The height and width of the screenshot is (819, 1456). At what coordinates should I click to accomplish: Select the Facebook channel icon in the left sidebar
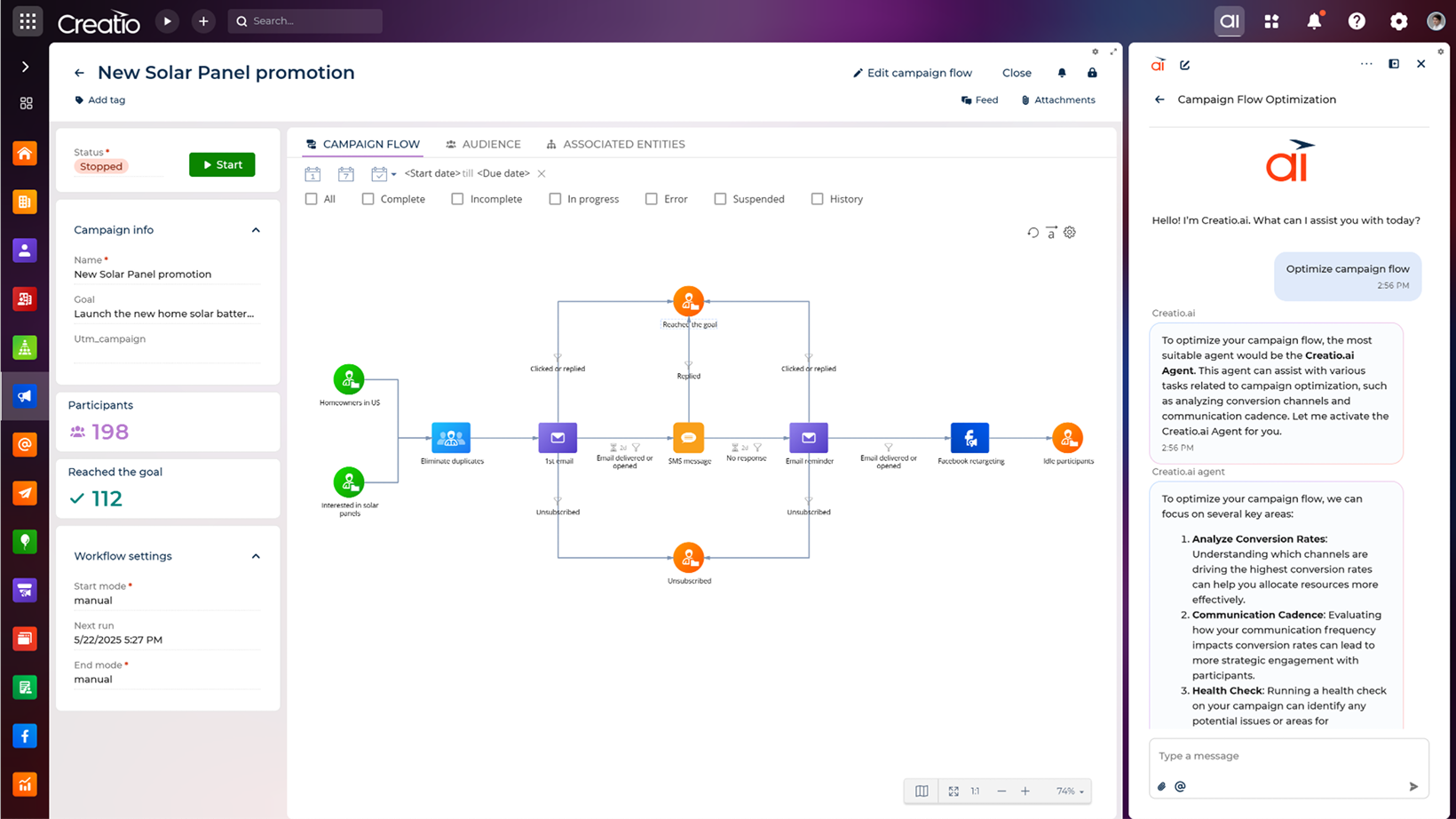tap(24, 736)
